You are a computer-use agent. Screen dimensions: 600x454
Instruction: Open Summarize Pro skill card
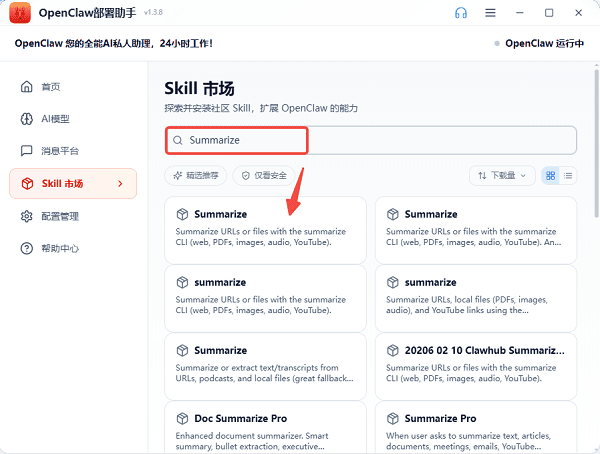click(x=476, y=428)
